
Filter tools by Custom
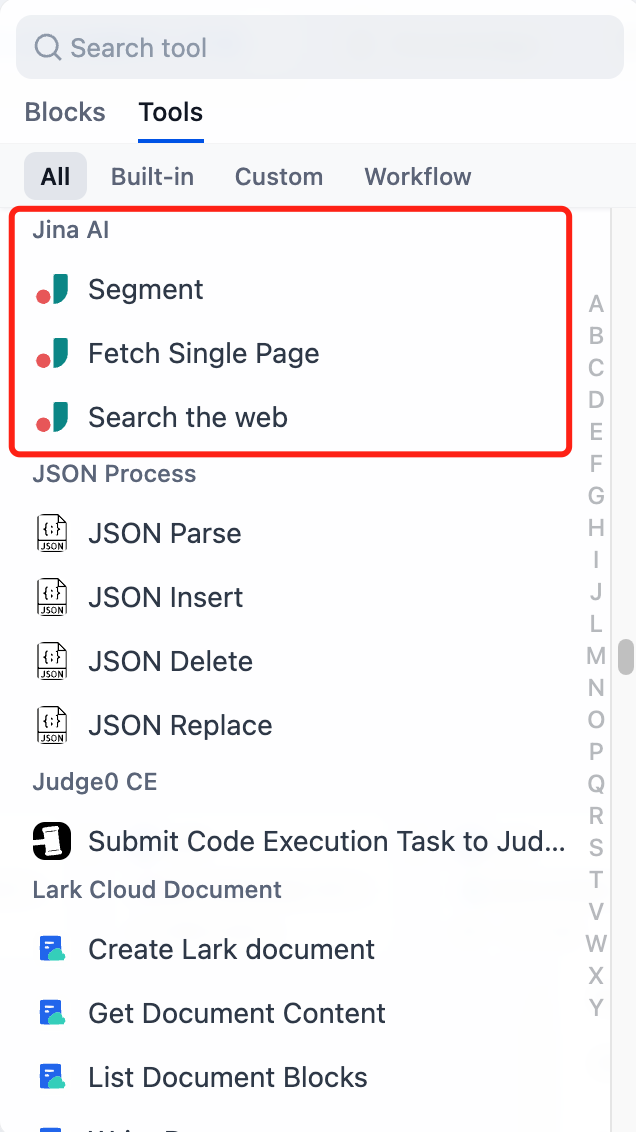pyautogui.click(x=279, y=177)
